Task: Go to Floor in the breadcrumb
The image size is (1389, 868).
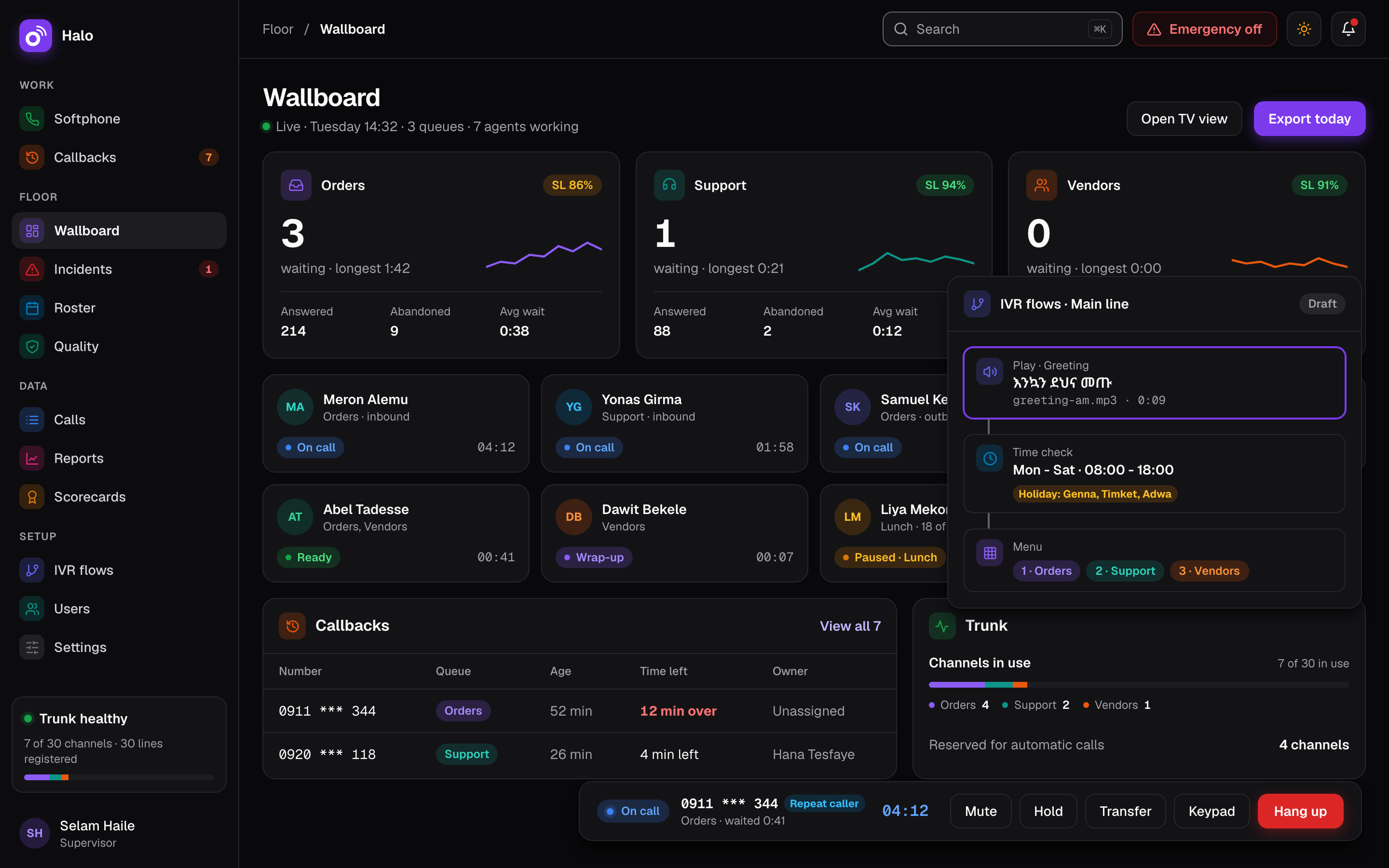Action: point(278,29)
